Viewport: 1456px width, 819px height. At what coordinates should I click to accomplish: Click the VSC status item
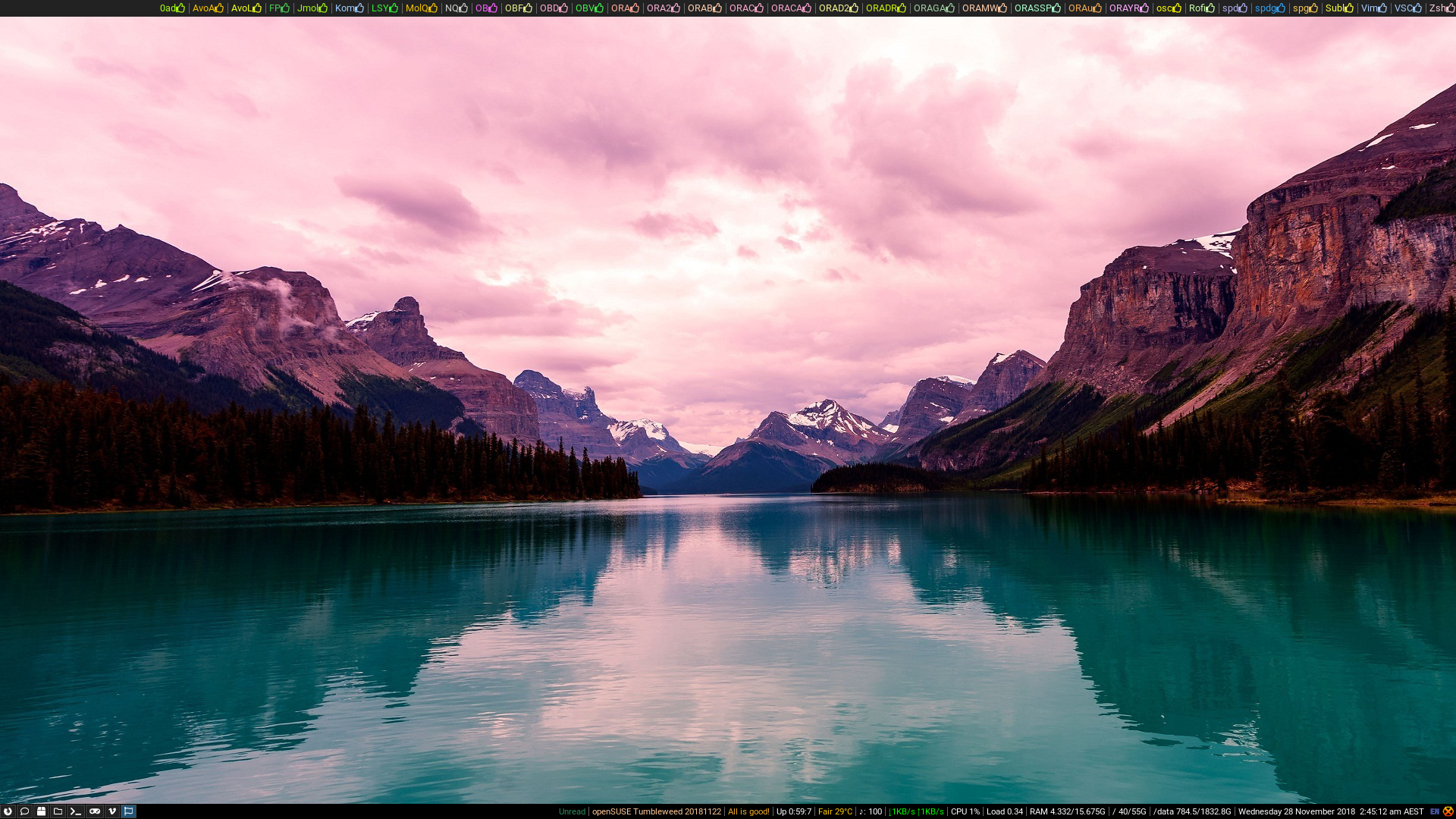click(x=1407, y=8)
